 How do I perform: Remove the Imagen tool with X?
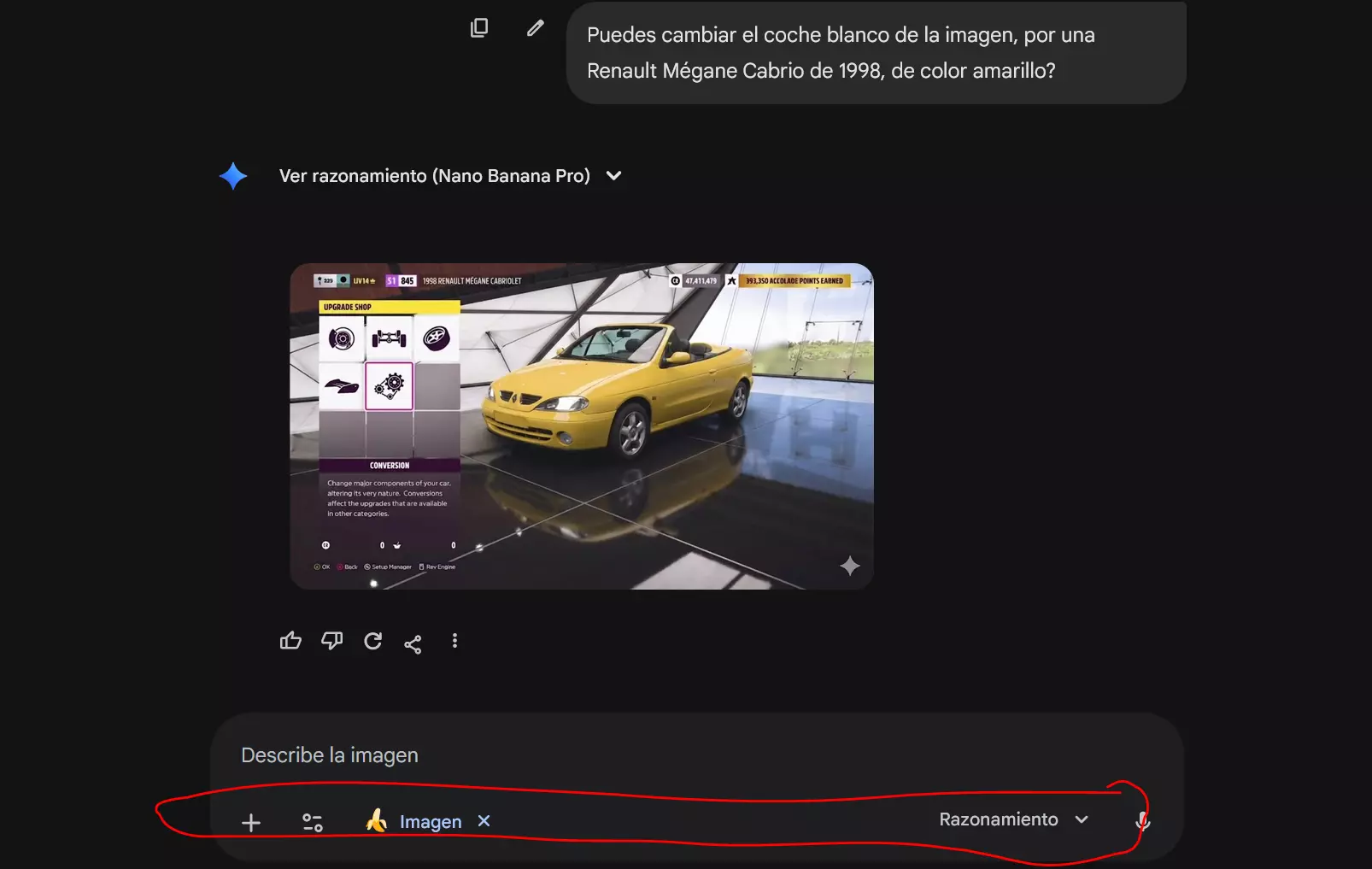tap(484, 820)
